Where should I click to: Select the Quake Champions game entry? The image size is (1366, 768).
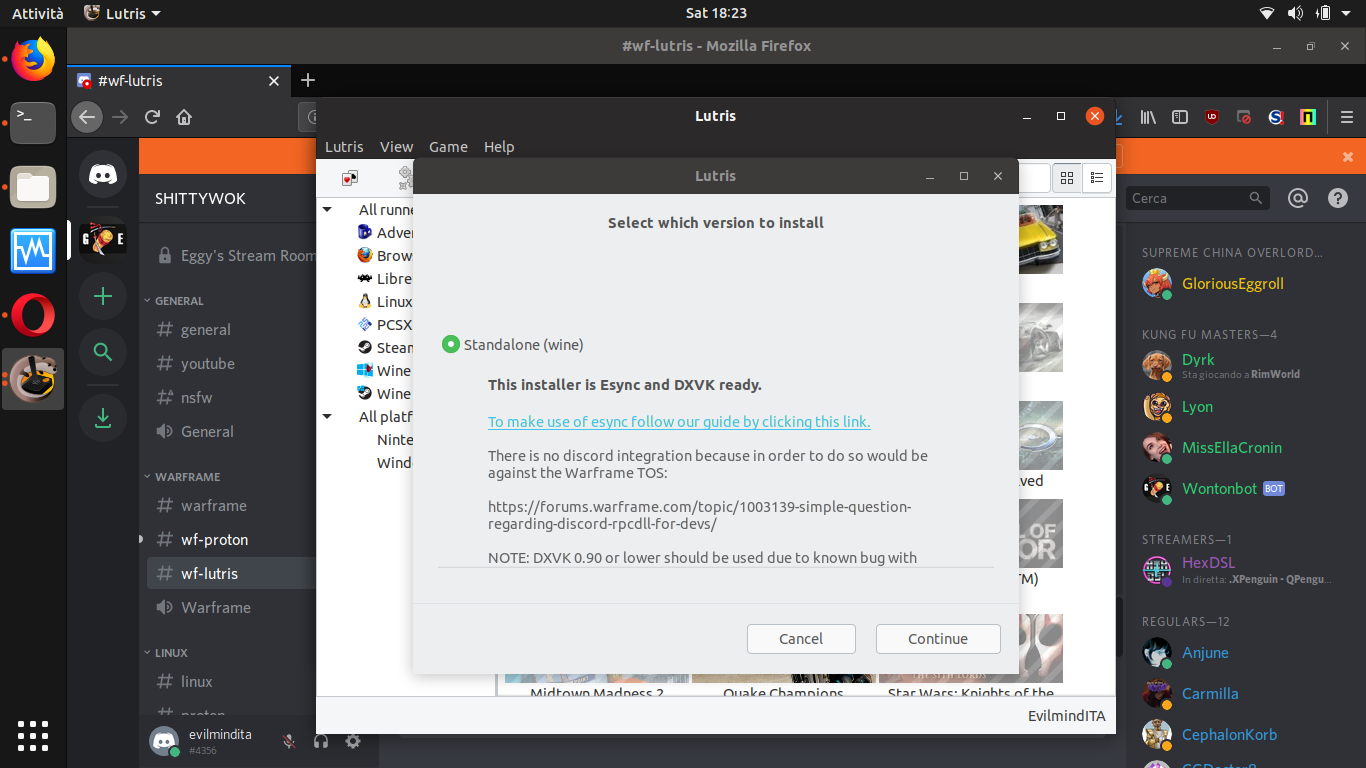[783, 691]
